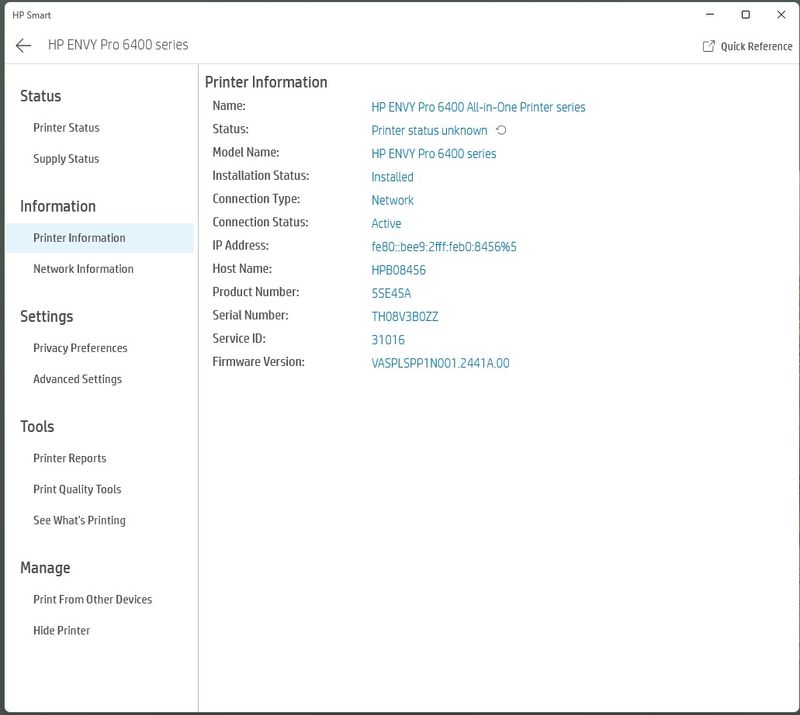Click the Information section heading
This screenshot has height=715, width=800.
click(58, 206)
